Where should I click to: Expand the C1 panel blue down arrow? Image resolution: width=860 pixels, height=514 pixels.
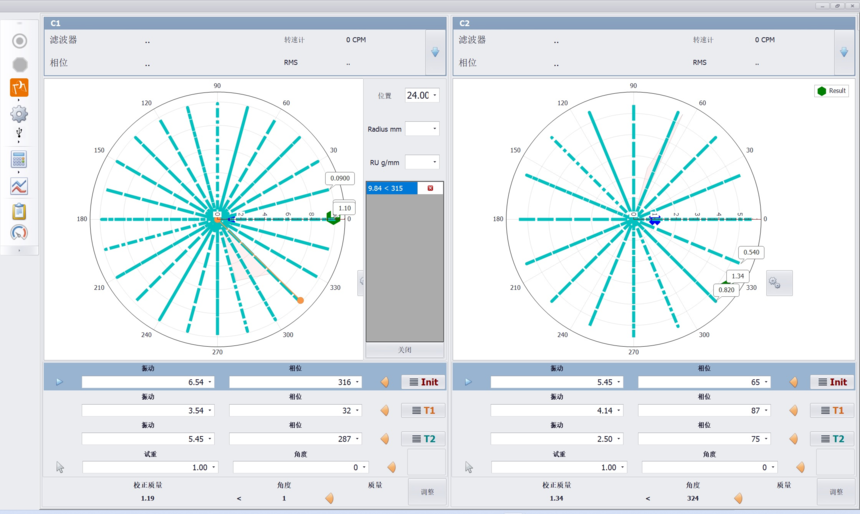pyautogui.click(x=434, y=52)
